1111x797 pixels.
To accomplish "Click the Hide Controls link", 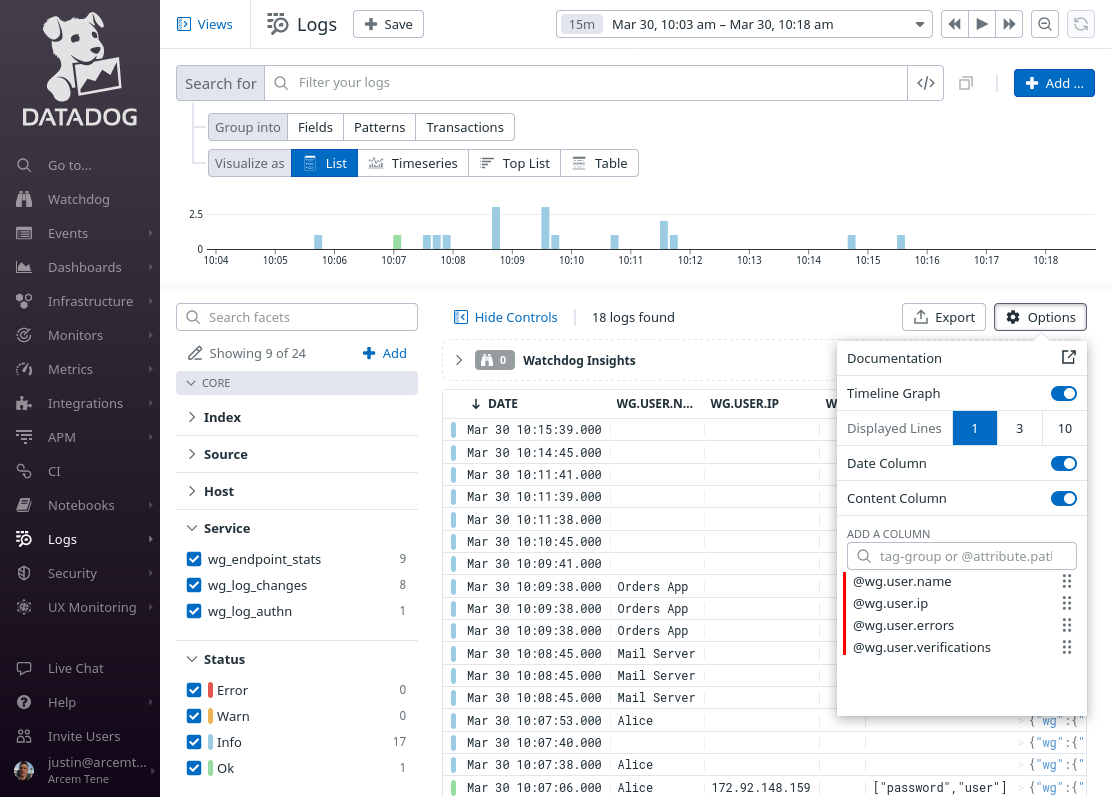I will pyautogui.click(x=505, y=317).
